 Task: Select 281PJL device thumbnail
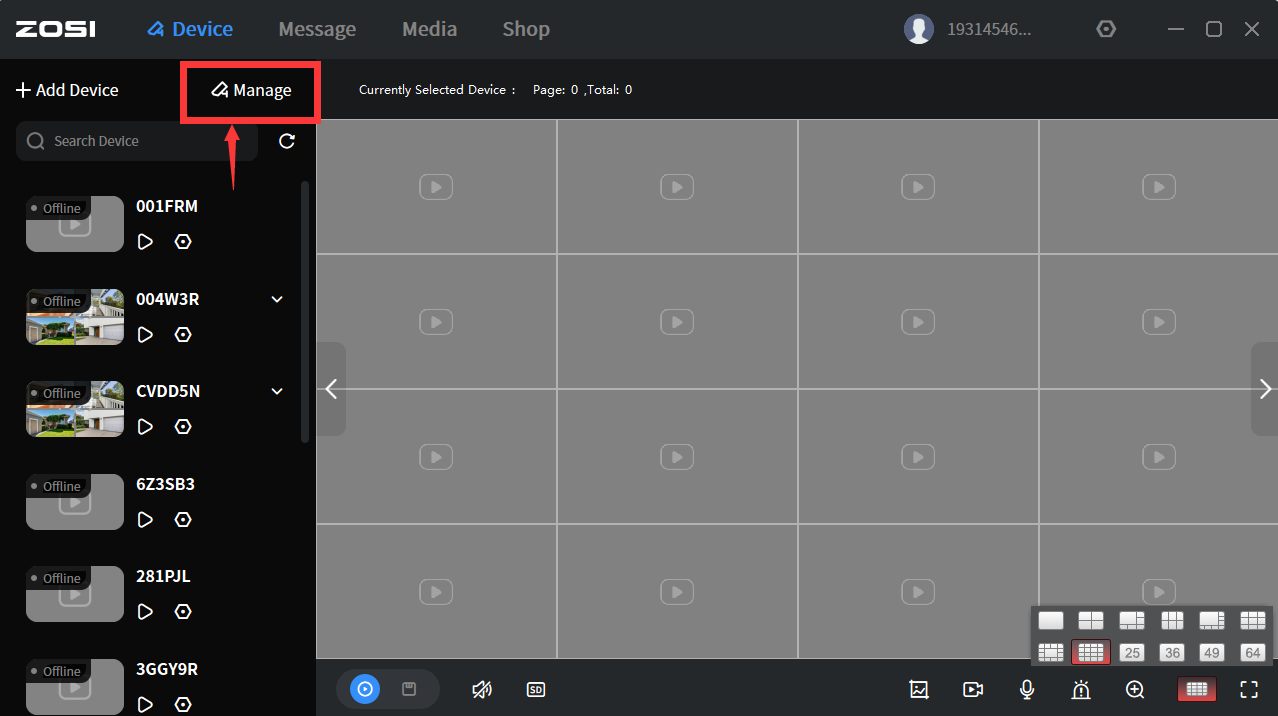pyautogui.click(x=75, y=593)
